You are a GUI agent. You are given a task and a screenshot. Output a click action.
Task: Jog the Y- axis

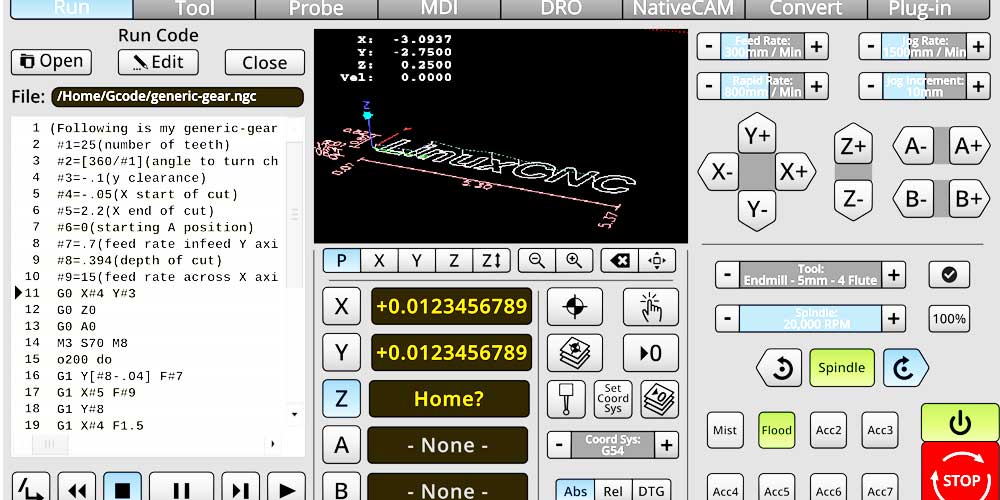pyautogui.click(x=757, y=210)
